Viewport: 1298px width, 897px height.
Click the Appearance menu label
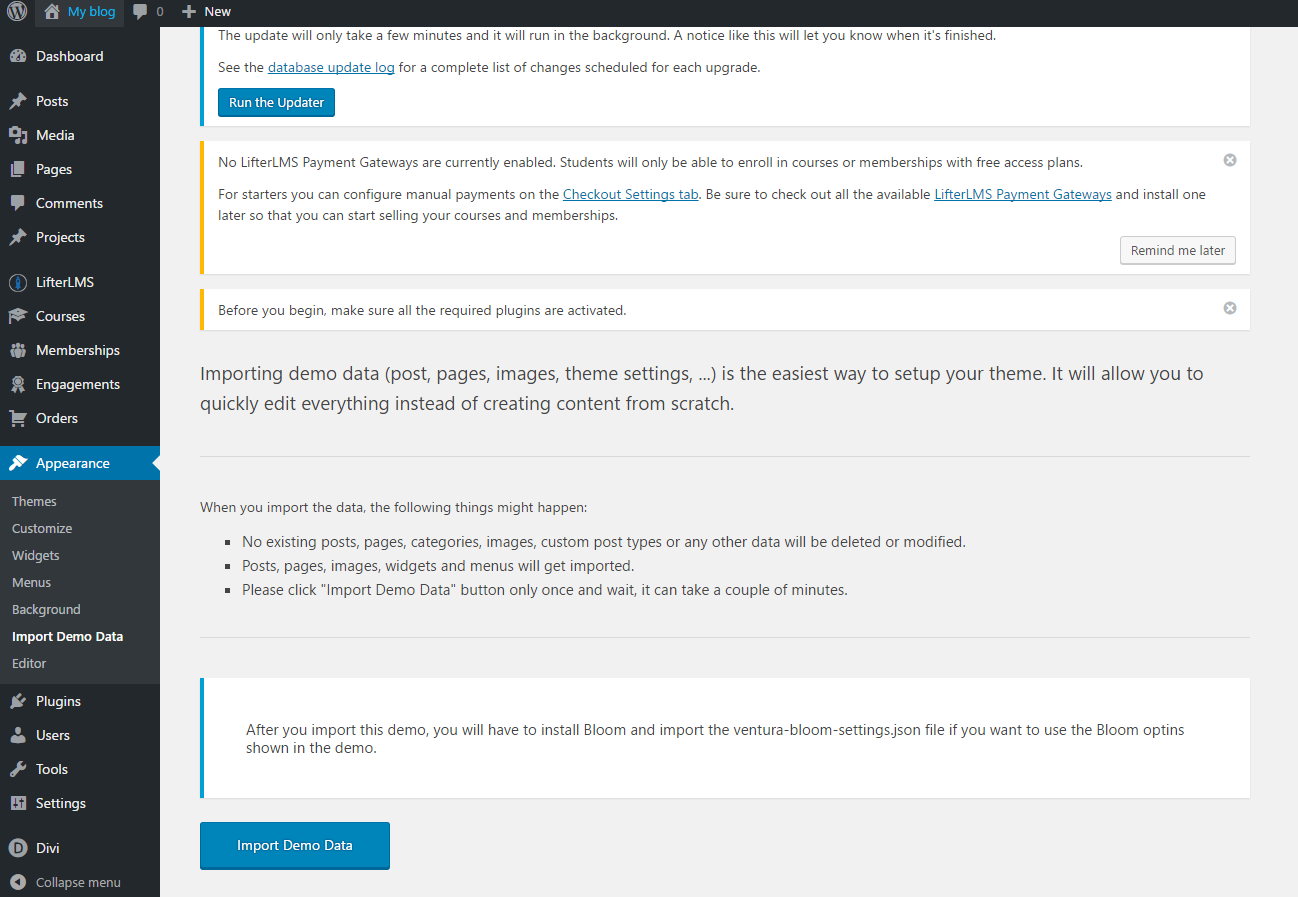pos(73,463)
